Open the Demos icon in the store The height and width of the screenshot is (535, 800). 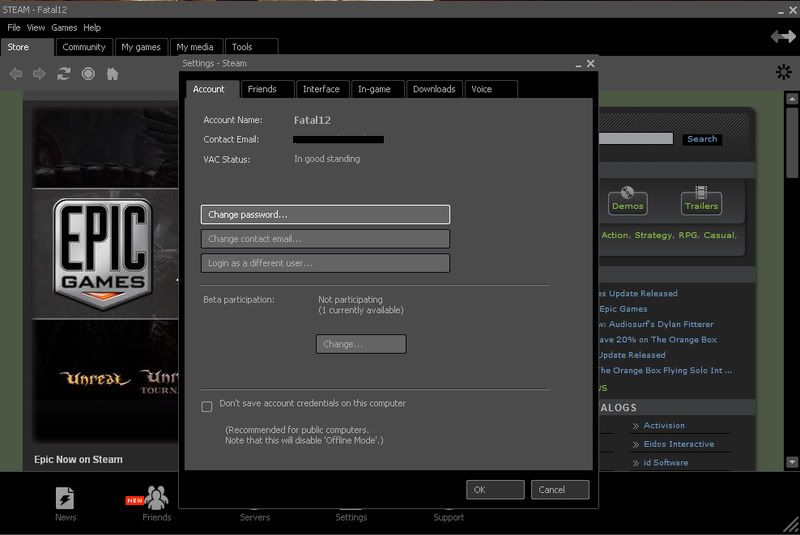628,200
